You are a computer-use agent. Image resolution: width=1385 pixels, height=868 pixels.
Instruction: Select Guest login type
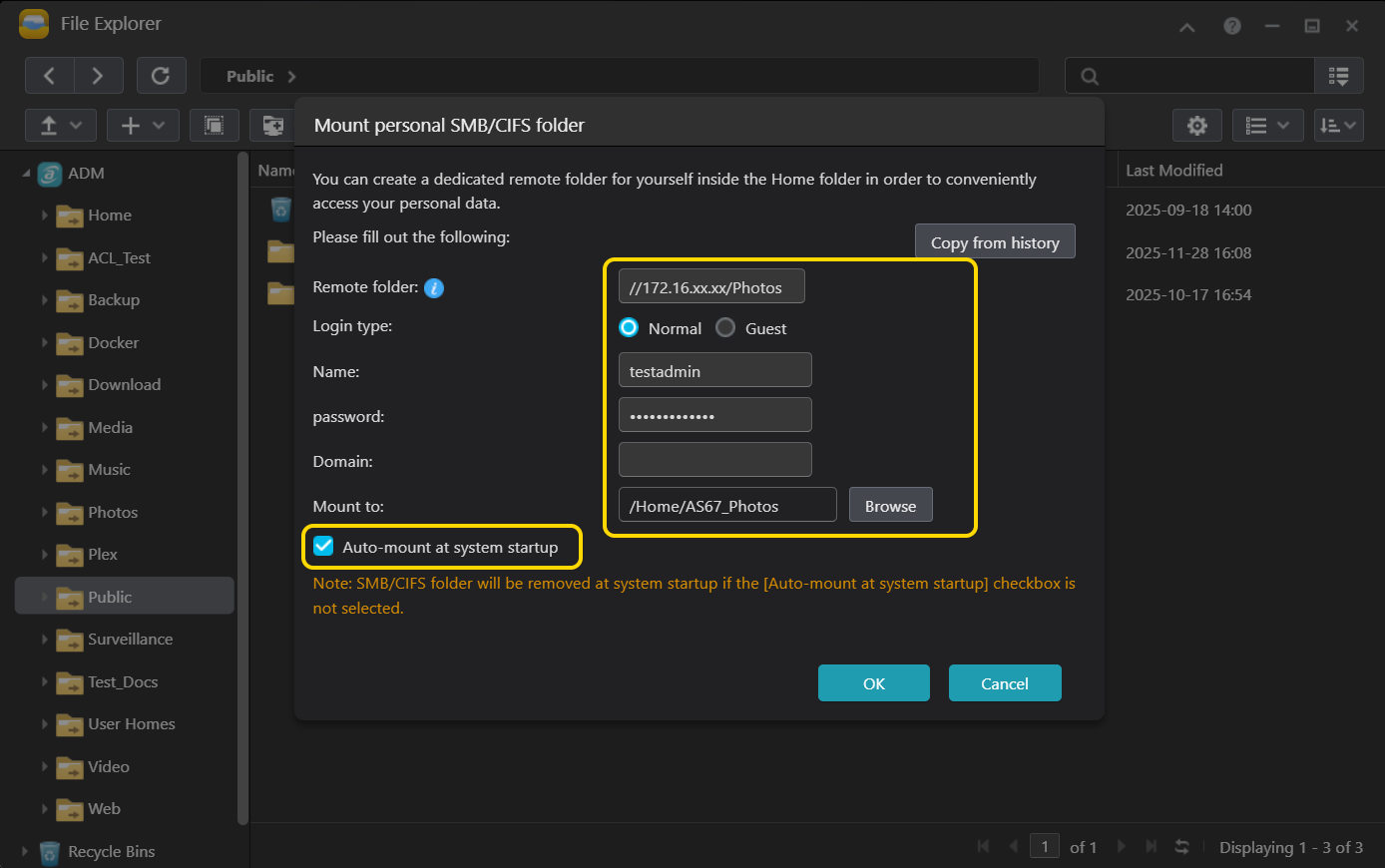[726, 328]
